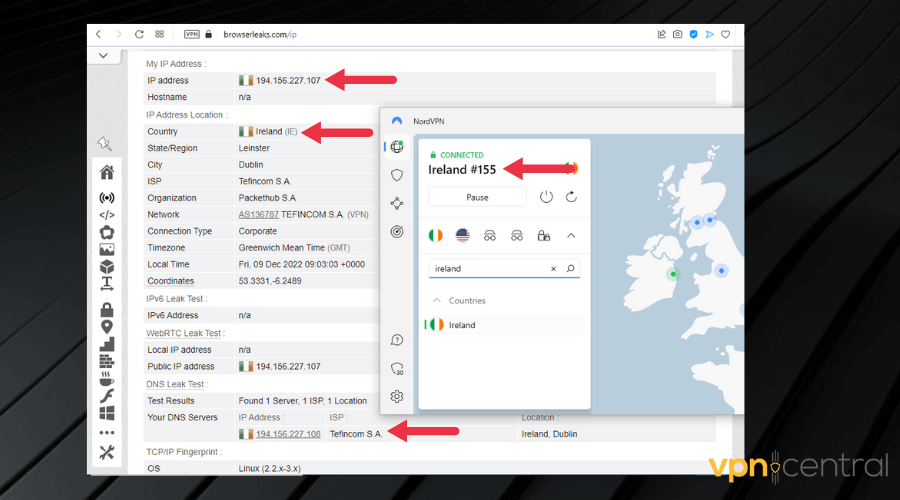Collapse the quick connect shortcuts chevron
The image size is (900, 500).
pyautogui.click(x=571, y=235)
